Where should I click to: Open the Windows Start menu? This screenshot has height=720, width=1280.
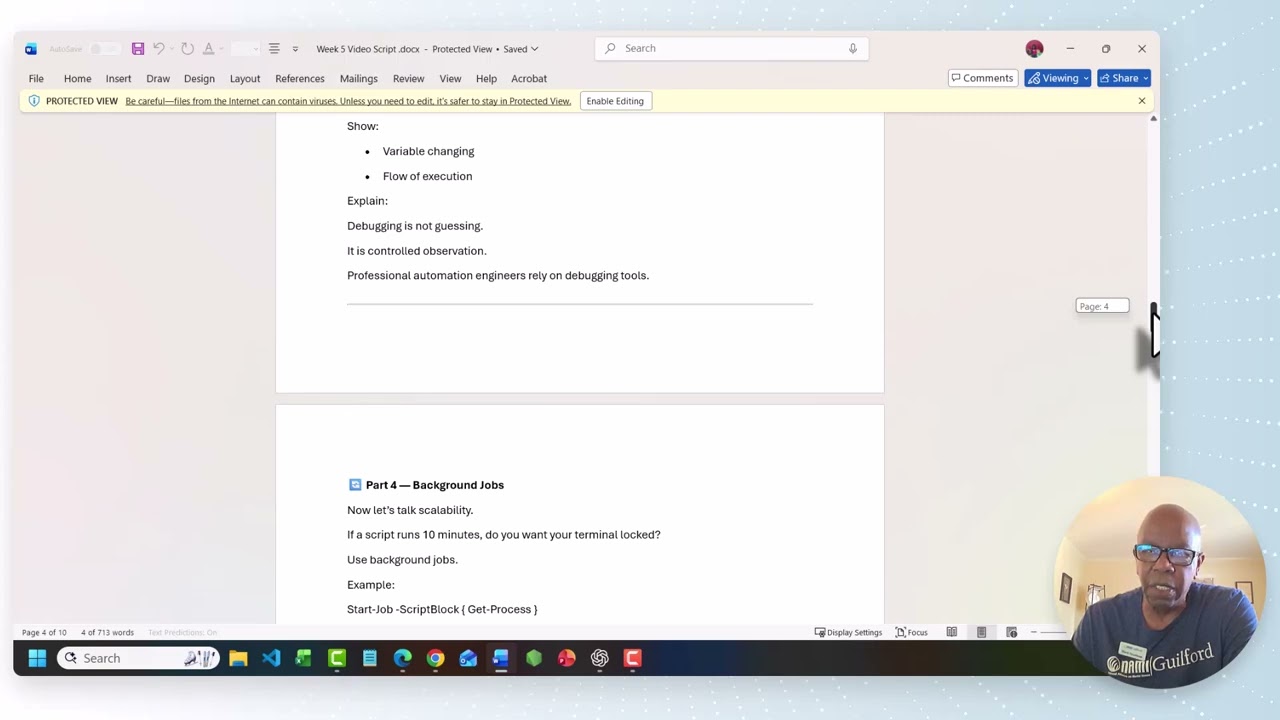coord(37,658)
